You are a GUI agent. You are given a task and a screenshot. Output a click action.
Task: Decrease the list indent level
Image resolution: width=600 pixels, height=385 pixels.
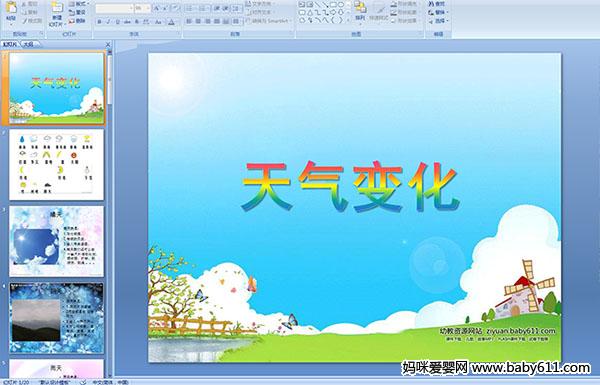217,8
